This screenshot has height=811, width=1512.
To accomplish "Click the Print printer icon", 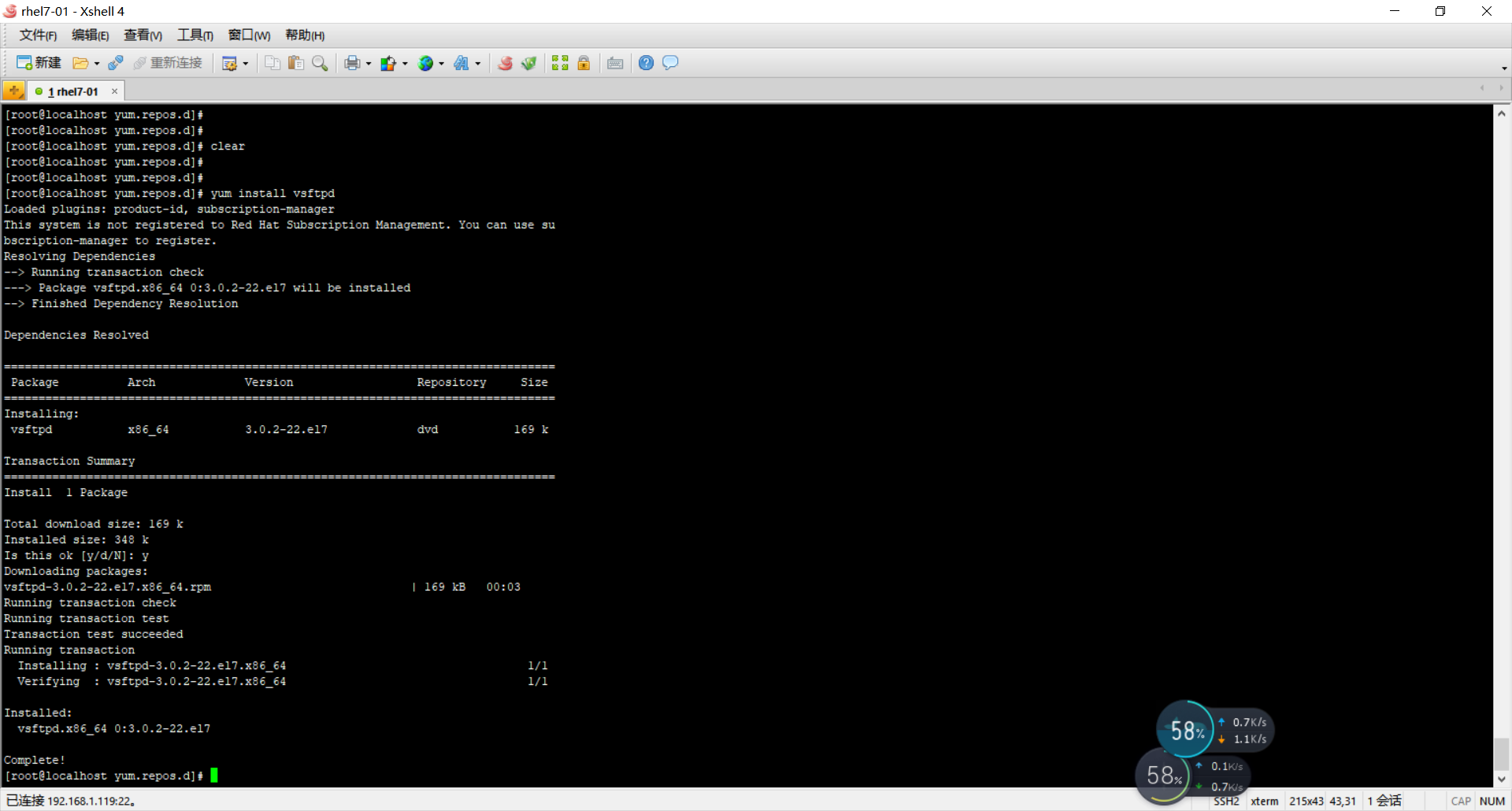I will (x=352, y=63).
